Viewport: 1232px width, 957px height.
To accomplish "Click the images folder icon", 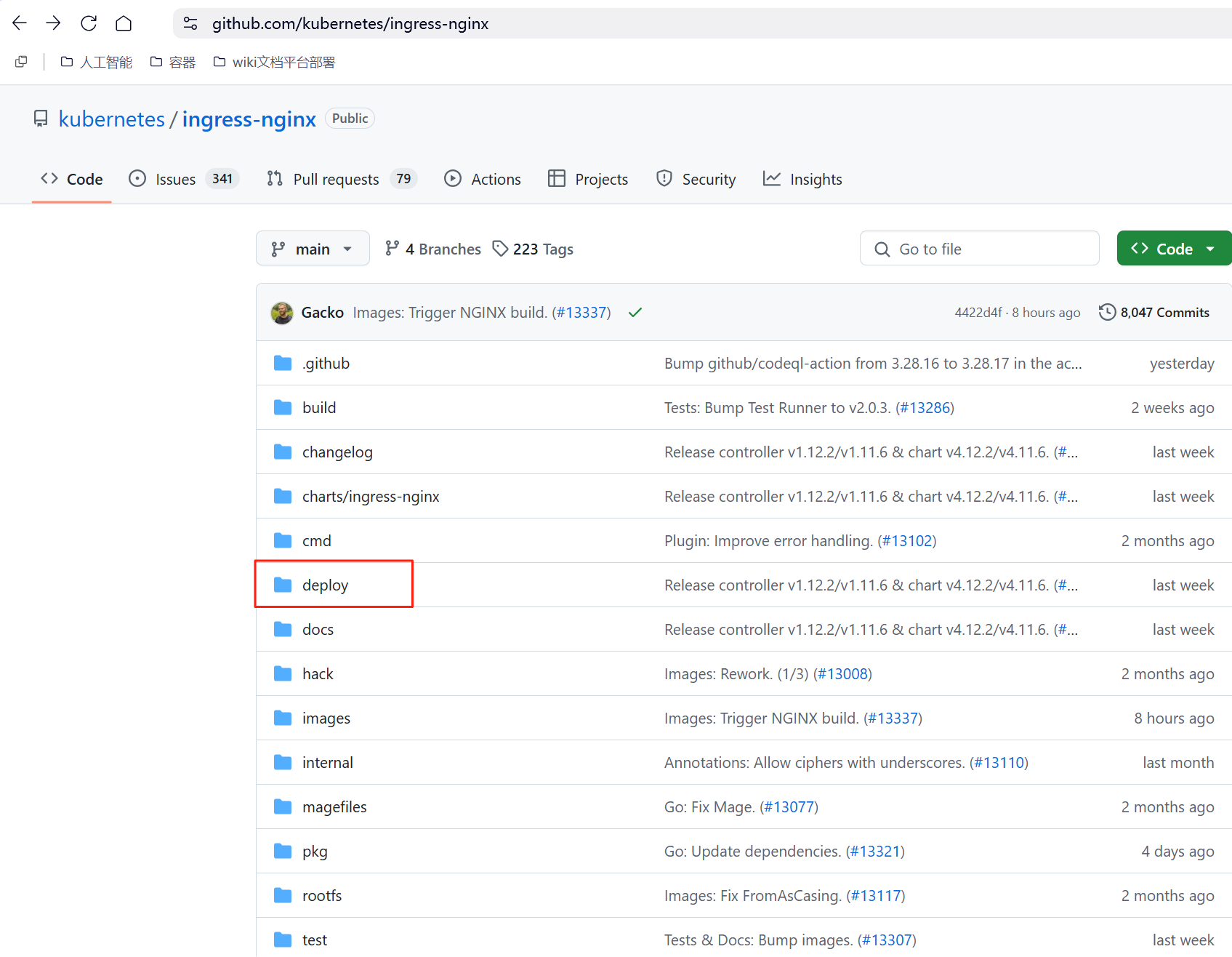I will coord(283,718).
